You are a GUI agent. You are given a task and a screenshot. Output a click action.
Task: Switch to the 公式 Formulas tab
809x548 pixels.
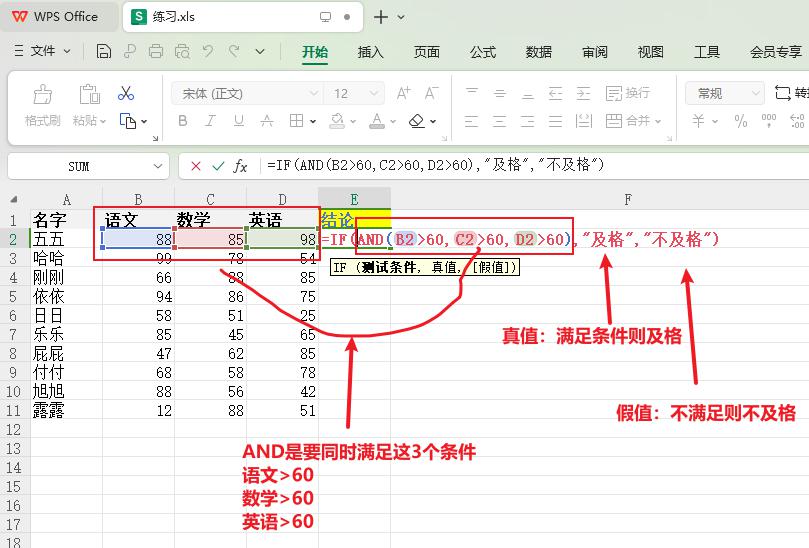[483, 52]
